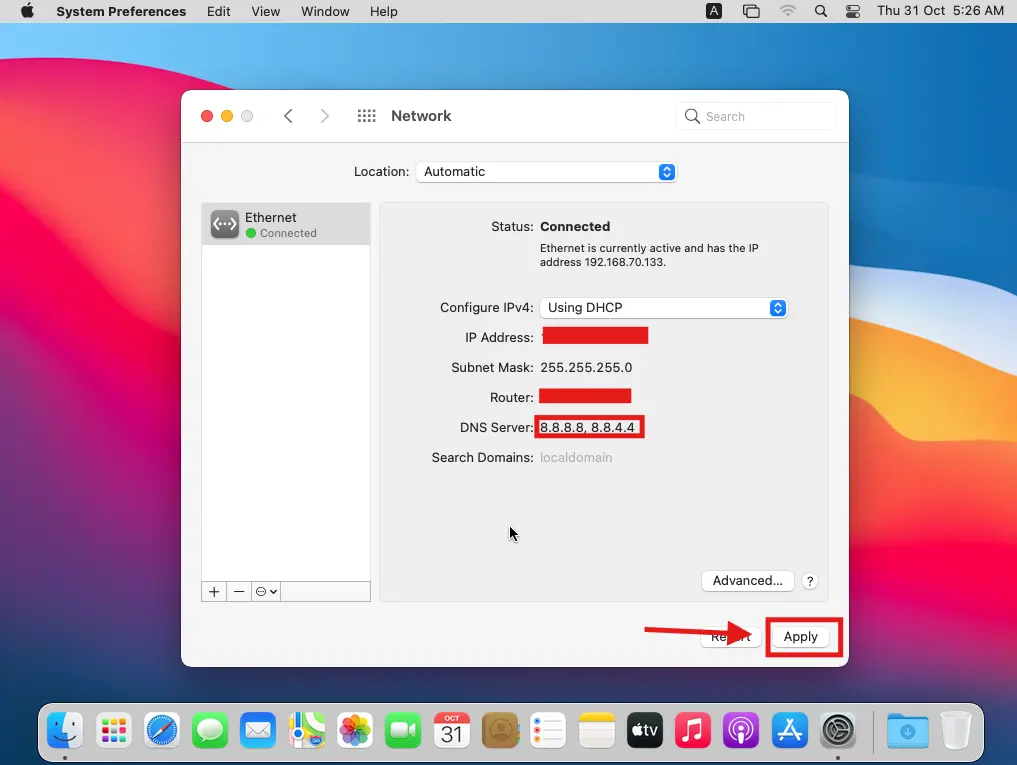Launch Safari from the Dock
Viewport: 1017px width, 765px height.
tap(162, 731)
